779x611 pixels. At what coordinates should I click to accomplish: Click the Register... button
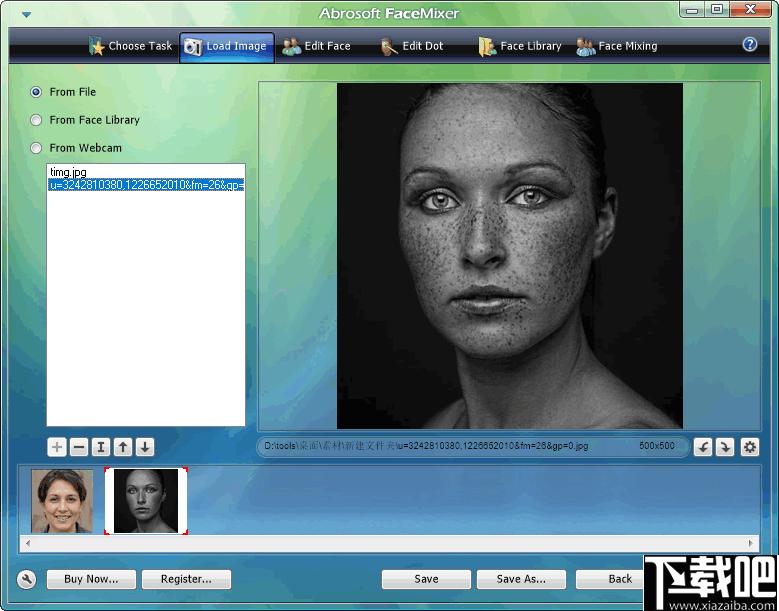click(x=186, y=579)
